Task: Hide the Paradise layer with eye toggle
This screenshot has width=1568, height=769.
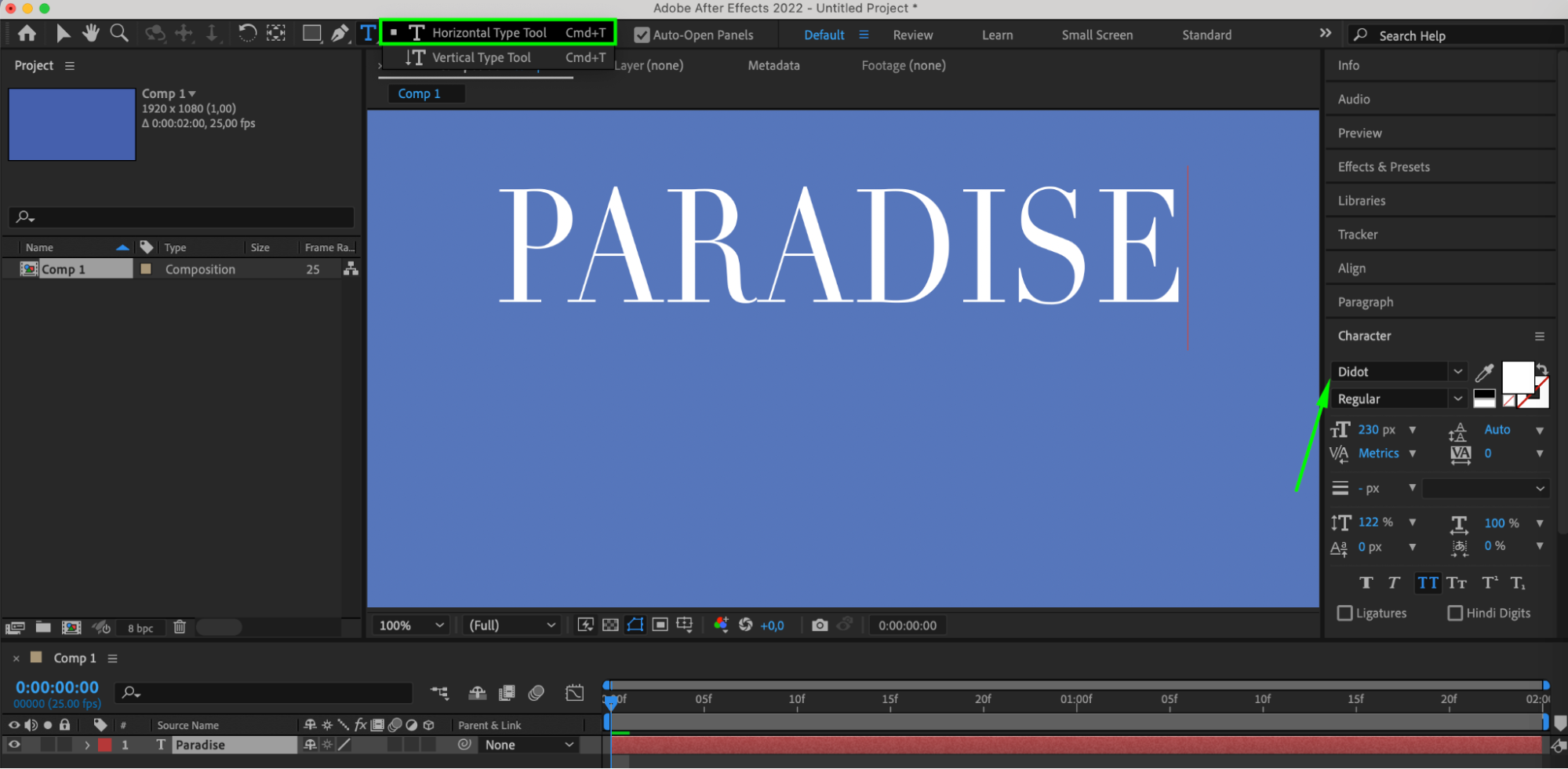Action: point(14,745)
